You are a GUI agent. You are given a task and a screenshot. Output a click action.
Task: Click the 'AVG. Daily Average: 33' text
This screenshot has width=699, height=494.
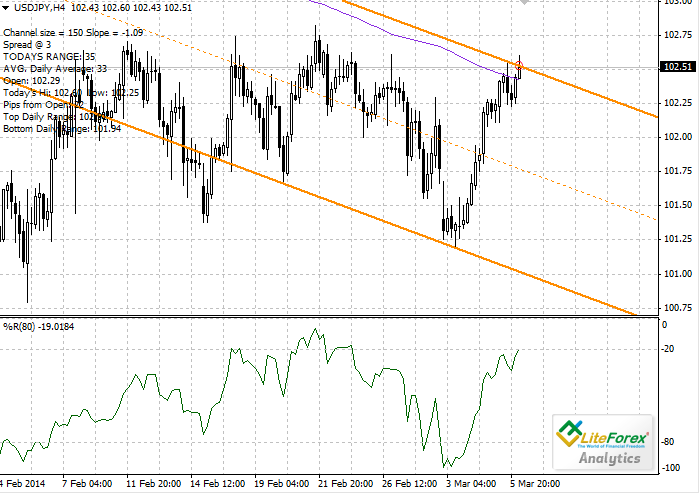pos(55,69)
